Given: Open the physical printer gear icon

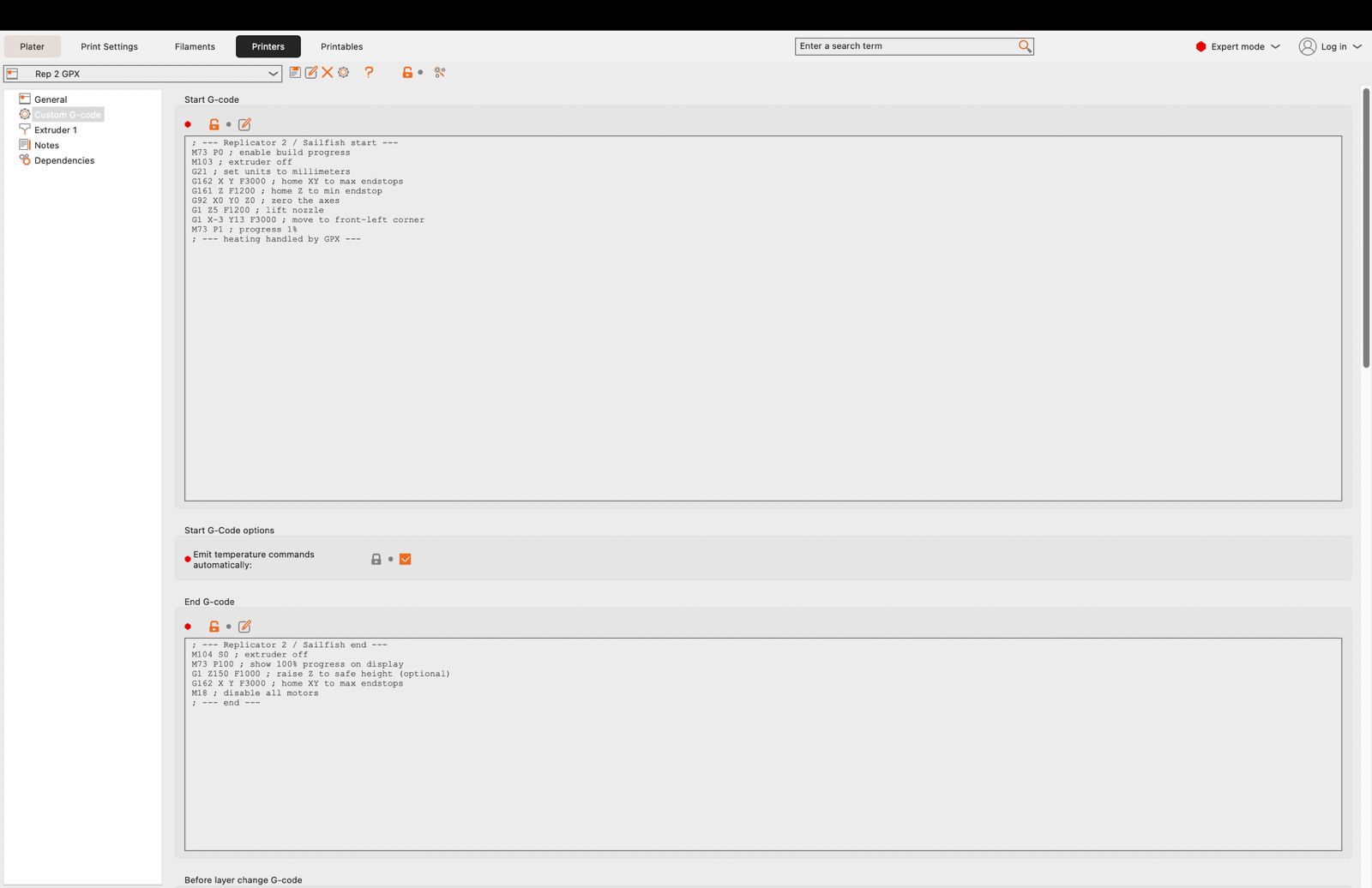Looking at the screenshot, I should tap(344, 73).
